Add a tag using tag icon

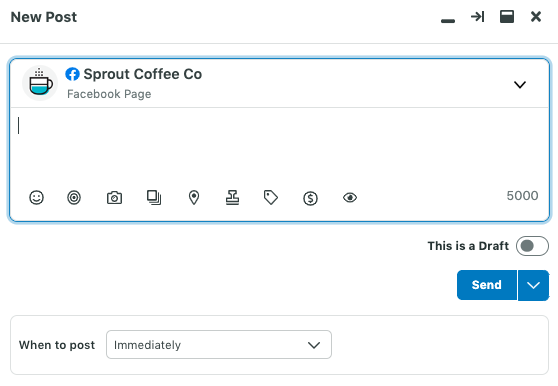tap(271, 197)
